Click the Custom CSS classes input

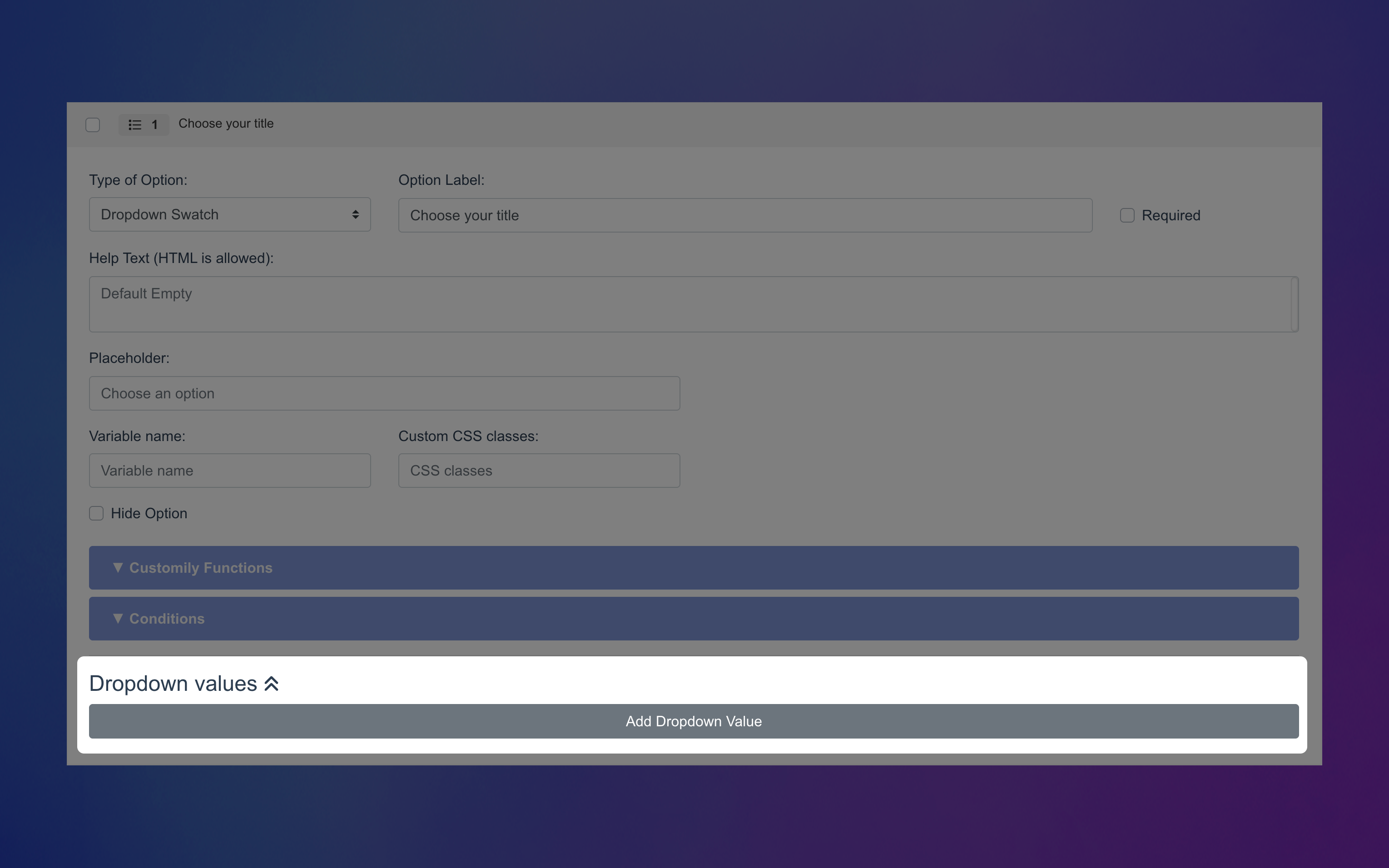click(x=539, y=471)
